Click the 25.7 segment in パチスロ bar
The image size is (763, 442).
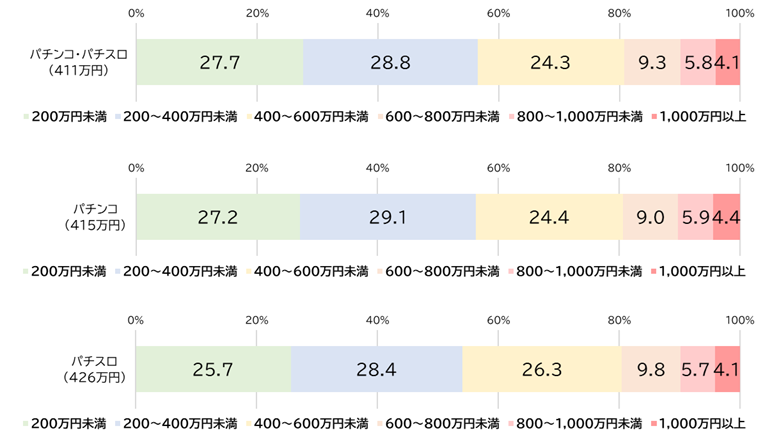213,370
